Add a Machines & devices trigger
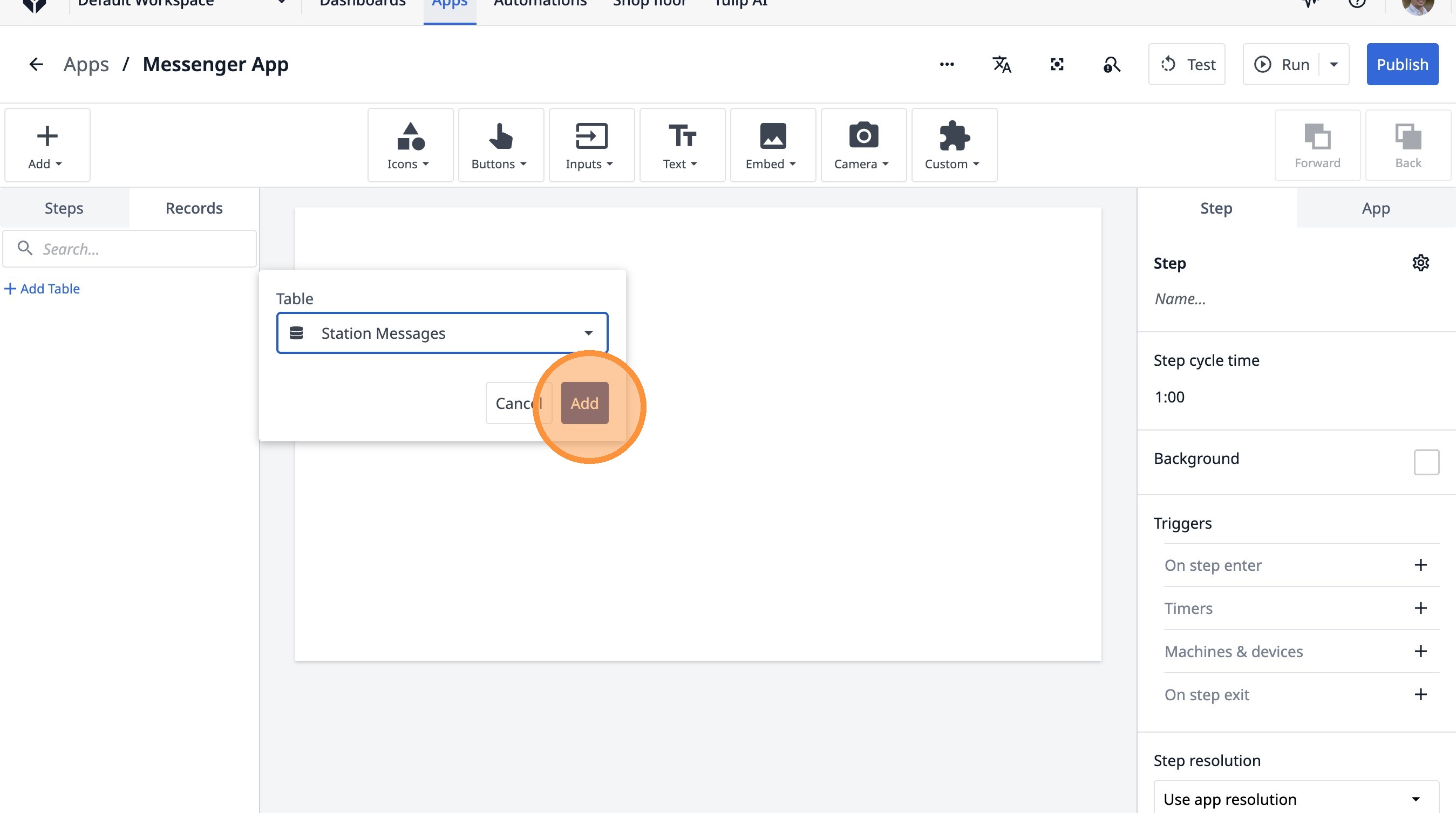 click(x=1420, y=651)
